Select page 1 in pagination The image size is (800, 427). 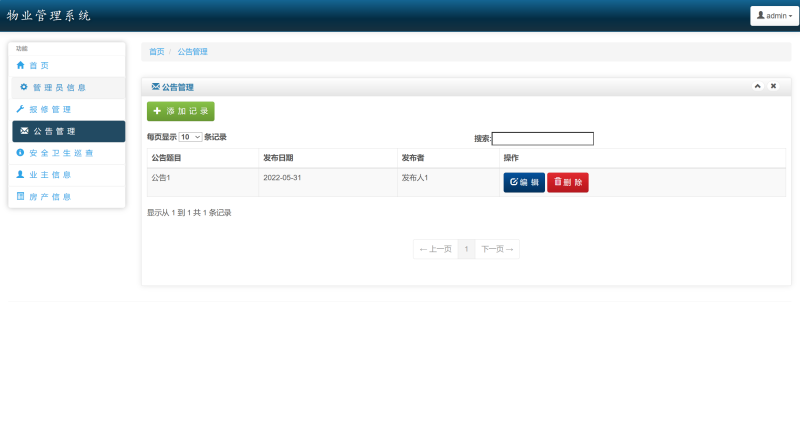point(466,249)
